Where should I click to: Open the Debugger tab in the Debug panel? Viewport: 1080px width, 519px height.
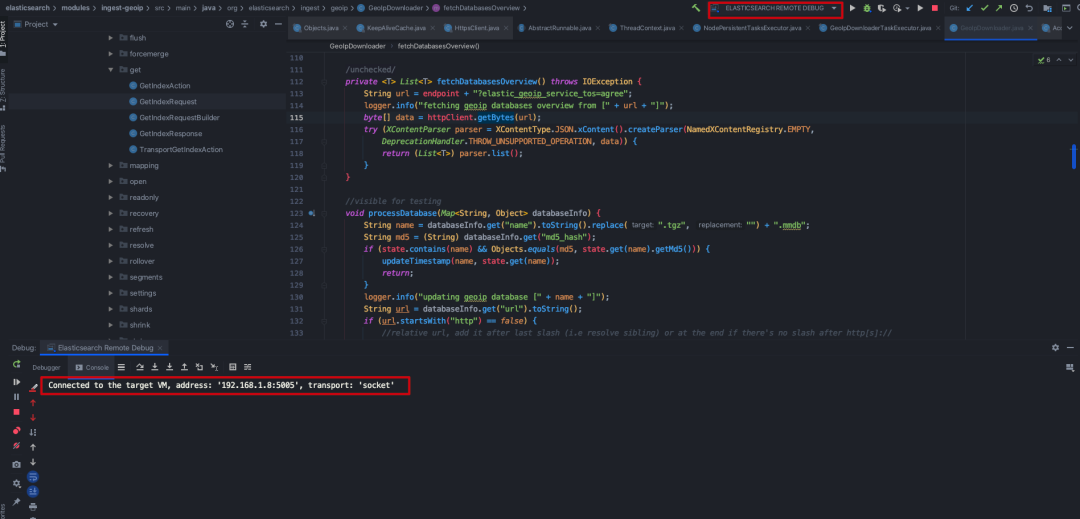pyautogui.click(x=46, y=368)
